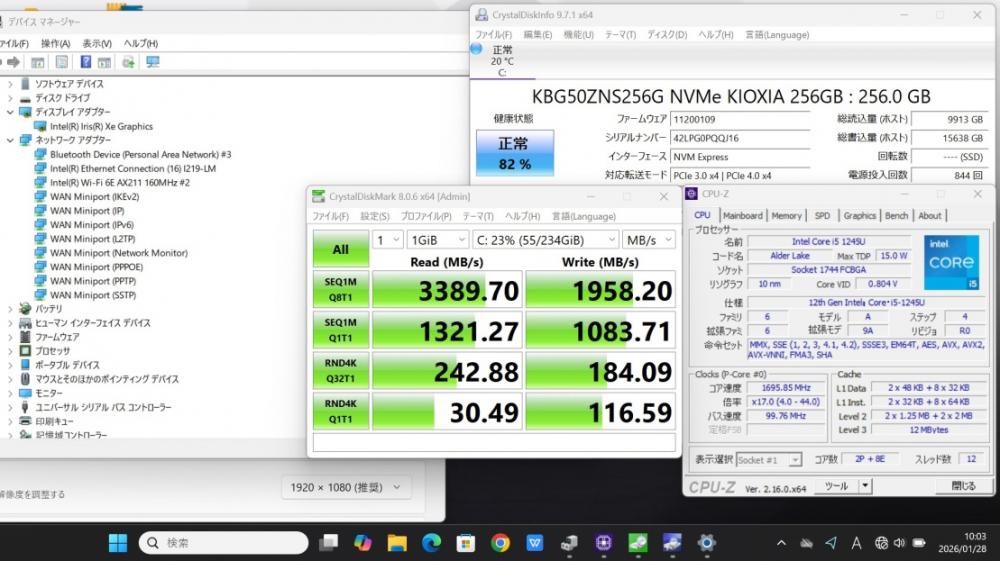Open Microsoft Edge from the taskbar
Screen dimensions: 1000x561
pos(432,543)
